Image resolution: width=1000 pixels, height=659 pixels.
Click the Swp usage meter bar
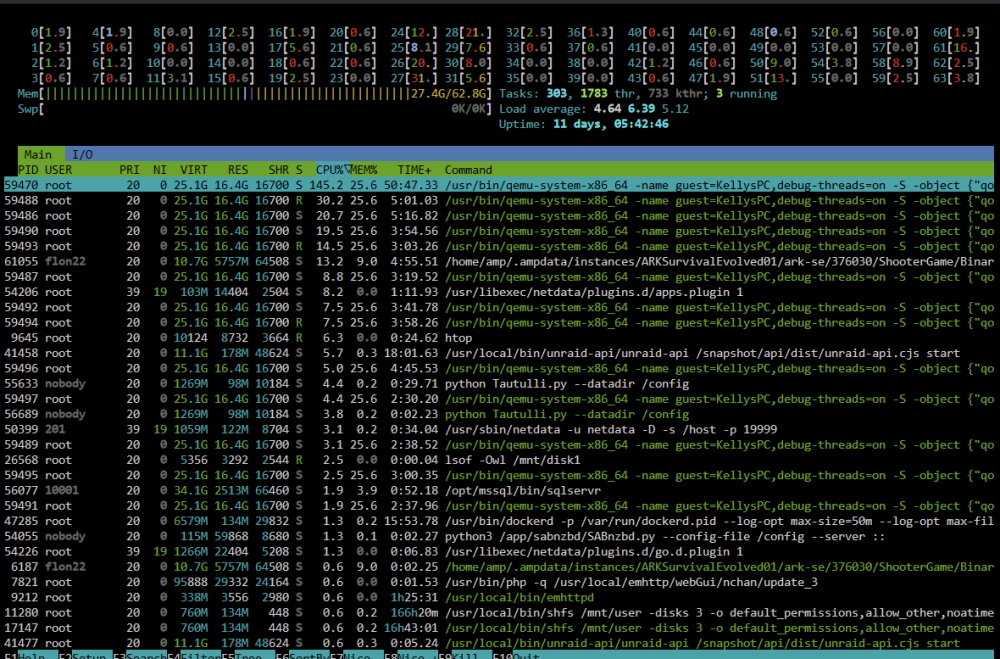(255, 109)
